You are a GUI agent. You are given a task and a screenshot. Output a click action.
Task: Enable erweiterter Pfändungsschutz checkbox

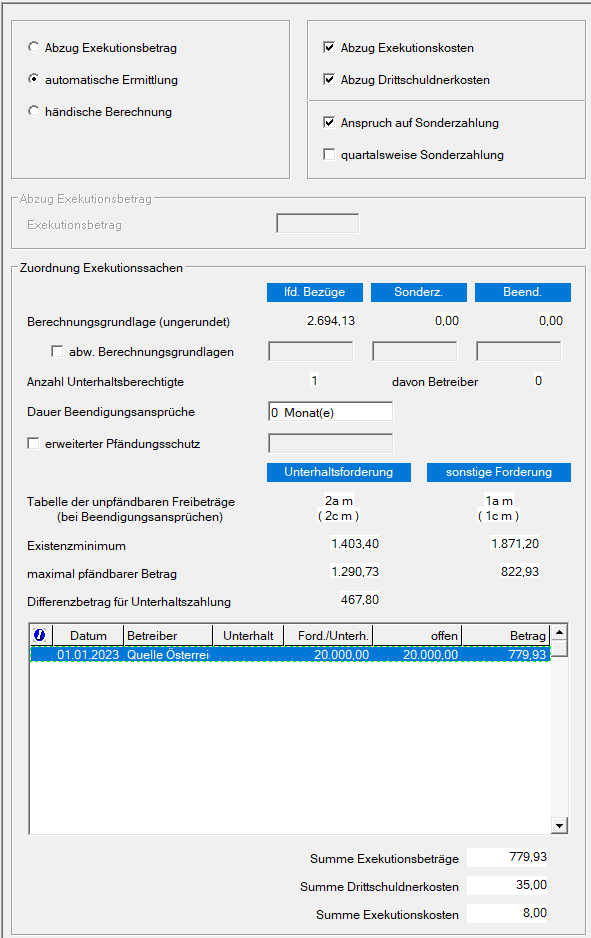click(x=33, y=443)
